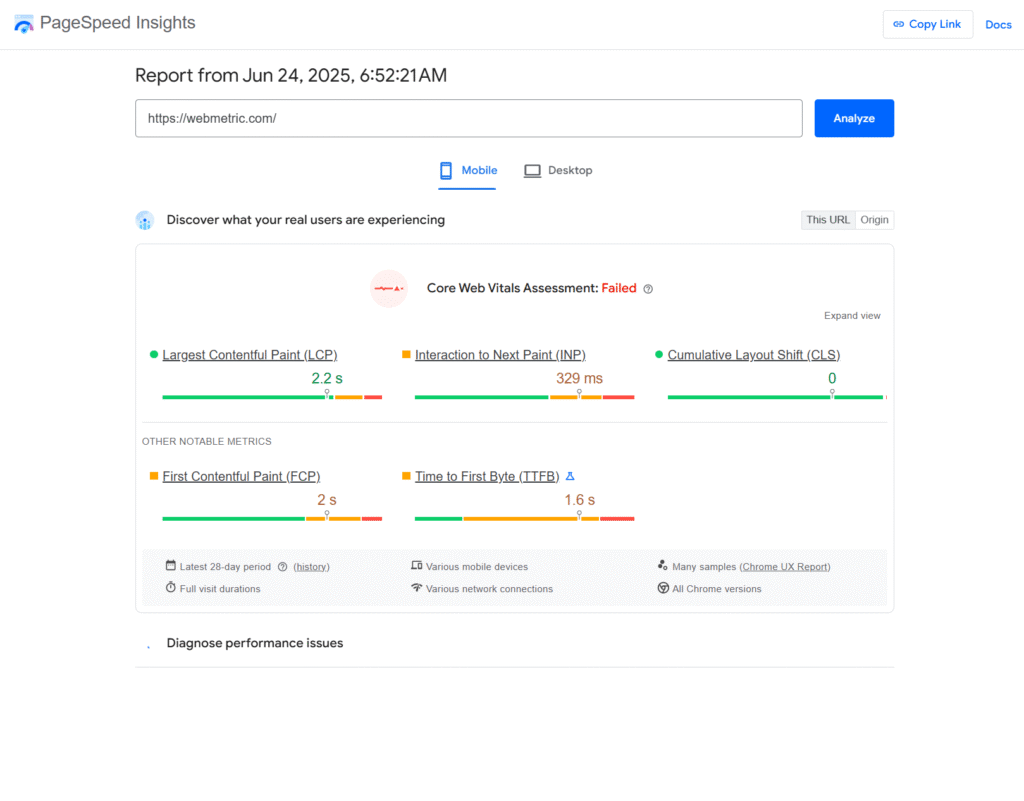
Task: Click the Copy Link button
Action: [927, 24]
